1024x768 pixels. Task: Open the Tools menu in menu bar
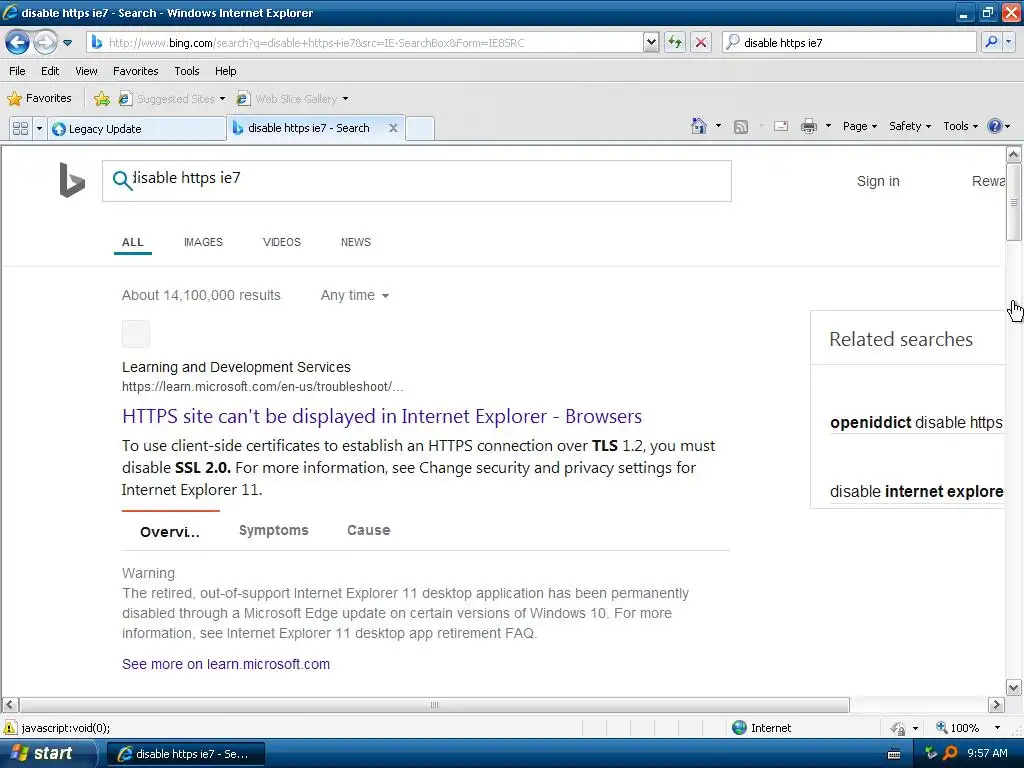(187, 71)
